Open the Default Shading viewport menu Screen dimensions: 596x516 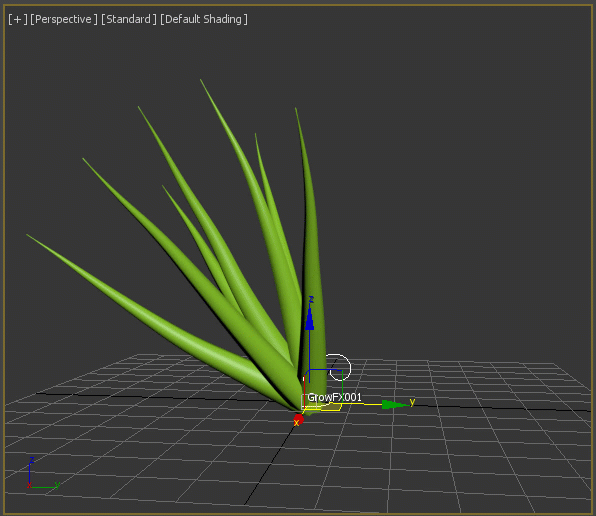[x=204, y=19]
